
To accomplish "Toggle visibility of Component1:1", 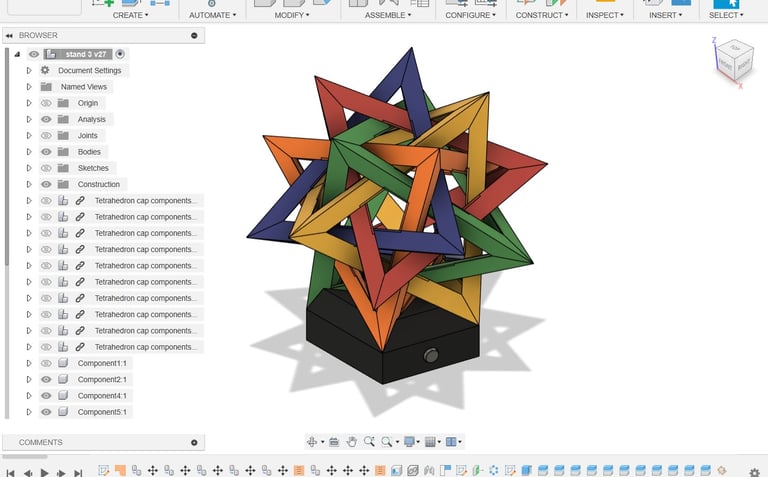I will click(x=46, y=363).
